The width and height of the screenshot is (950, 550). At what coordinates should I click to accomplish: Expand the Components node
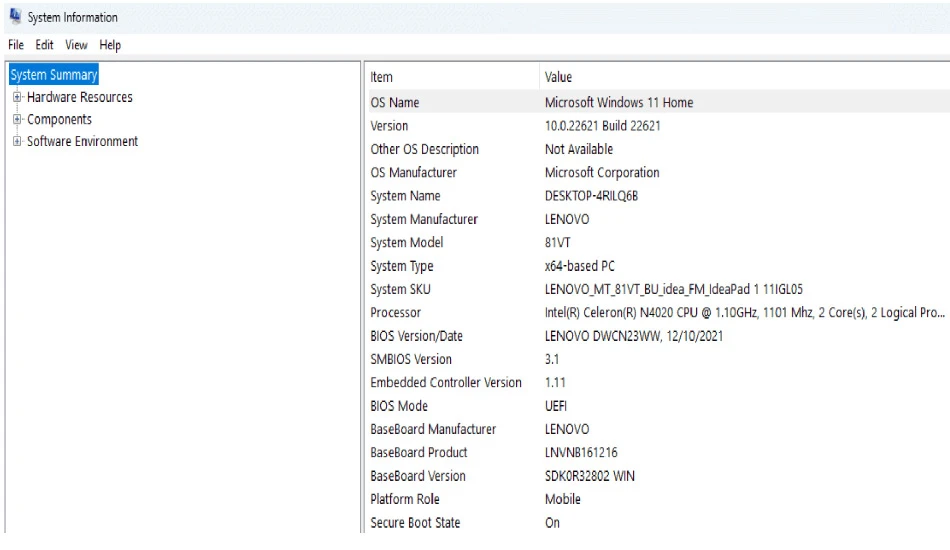[17, 119]
